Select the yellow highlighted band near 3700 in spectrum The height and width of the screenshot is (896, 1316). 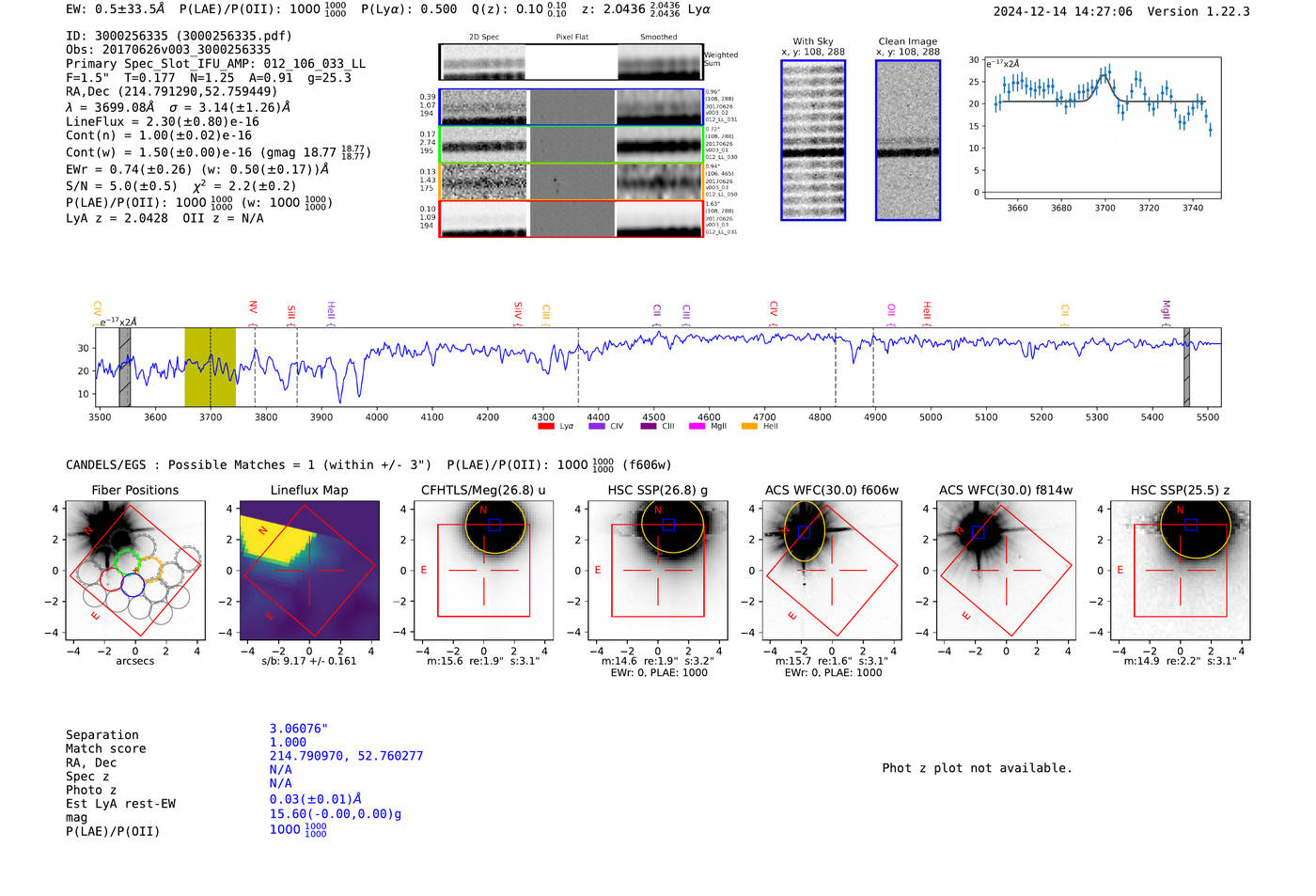tap(210, 367)
